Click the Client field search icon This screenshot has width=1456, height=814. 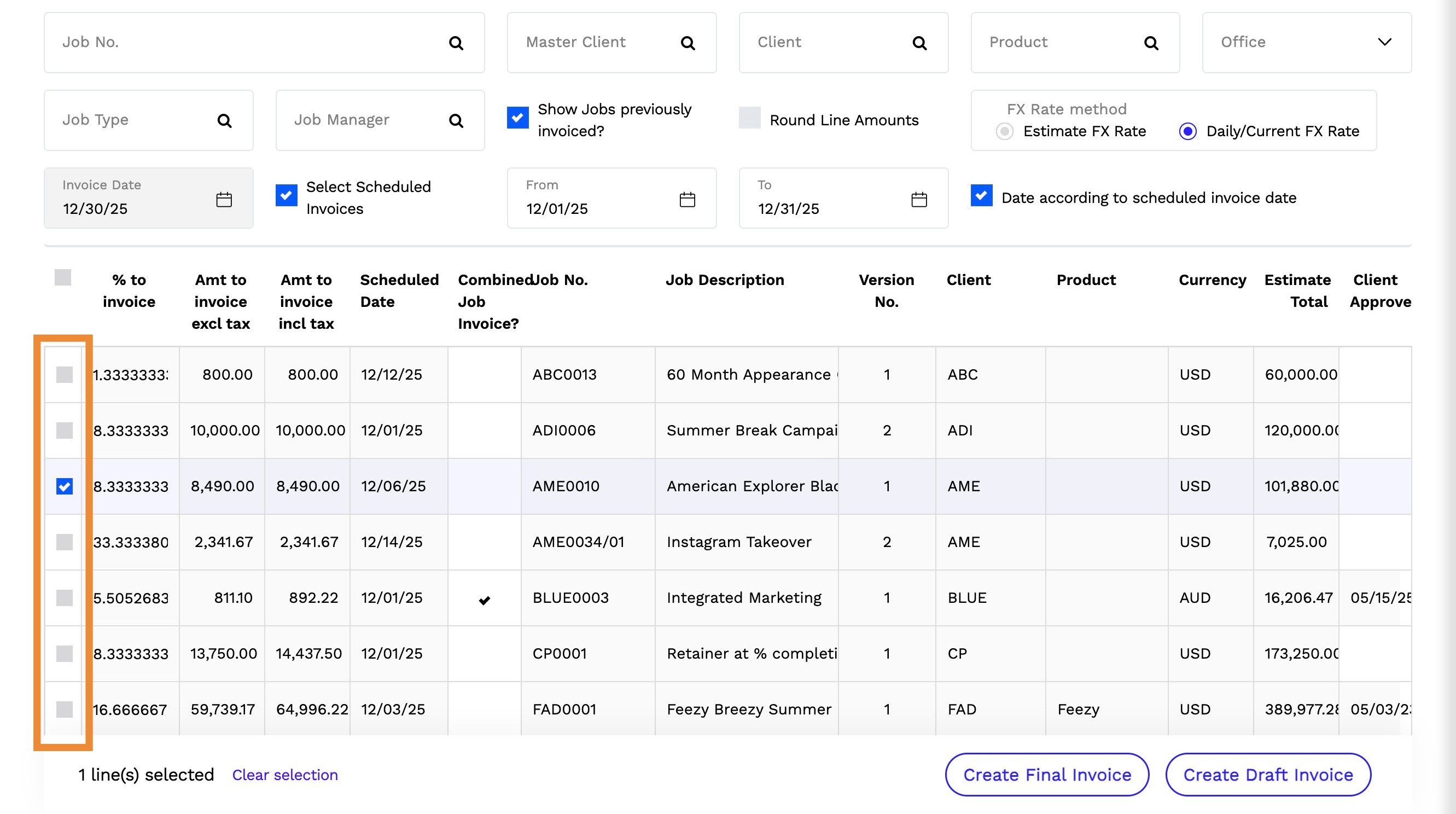(x=919, y=43)
